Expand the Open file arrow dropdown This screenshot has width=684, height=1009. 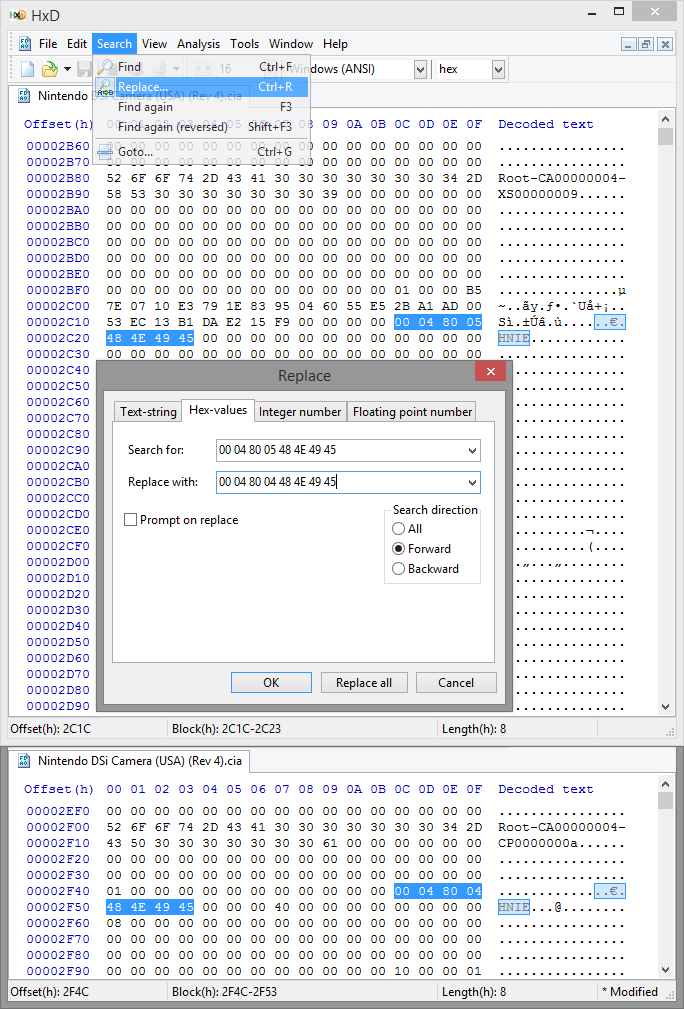click(x=67, y=69)
